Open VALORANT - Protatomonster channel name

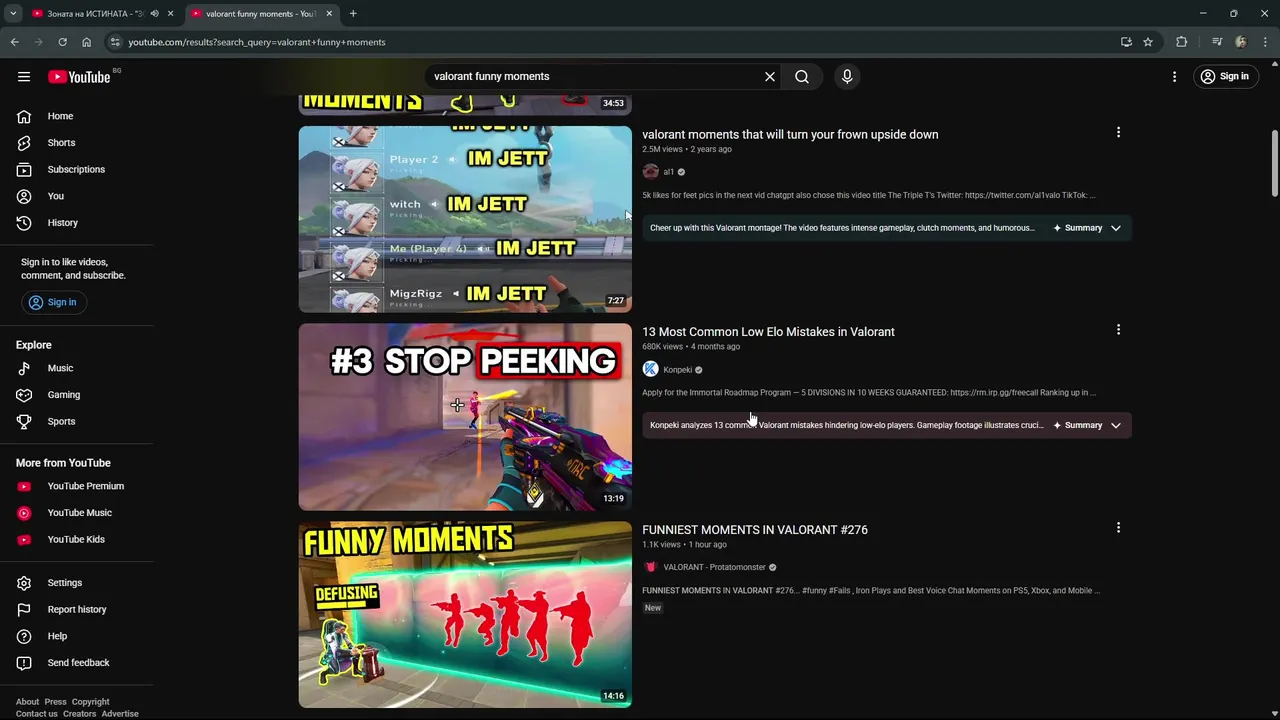[714, 567]
